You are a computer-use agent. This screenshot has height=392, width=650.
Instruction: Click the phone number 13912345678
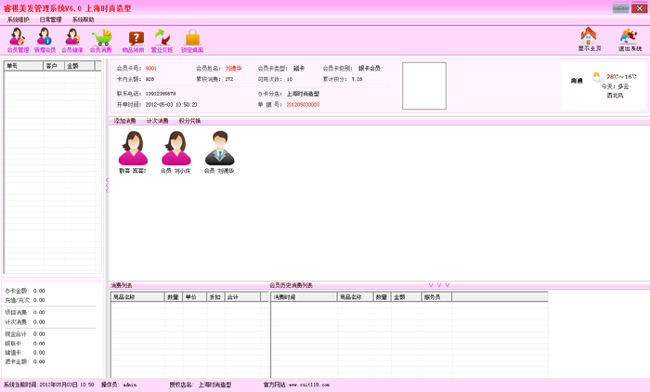click(160, 94)
